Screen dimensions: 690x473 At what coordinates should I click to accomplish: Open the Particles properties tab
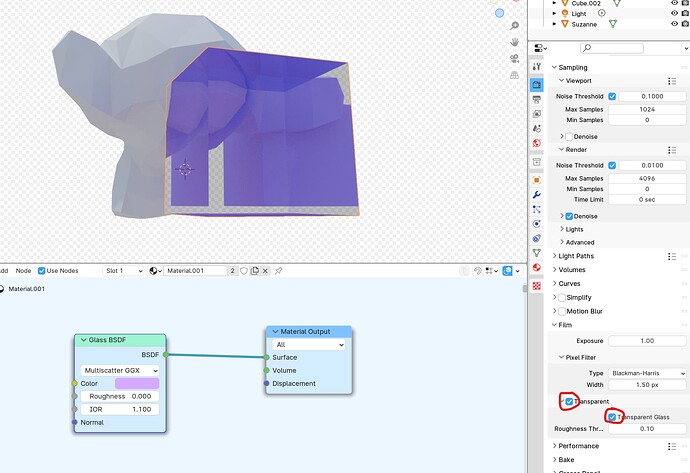pyautogui.click(x=536, y=209)
